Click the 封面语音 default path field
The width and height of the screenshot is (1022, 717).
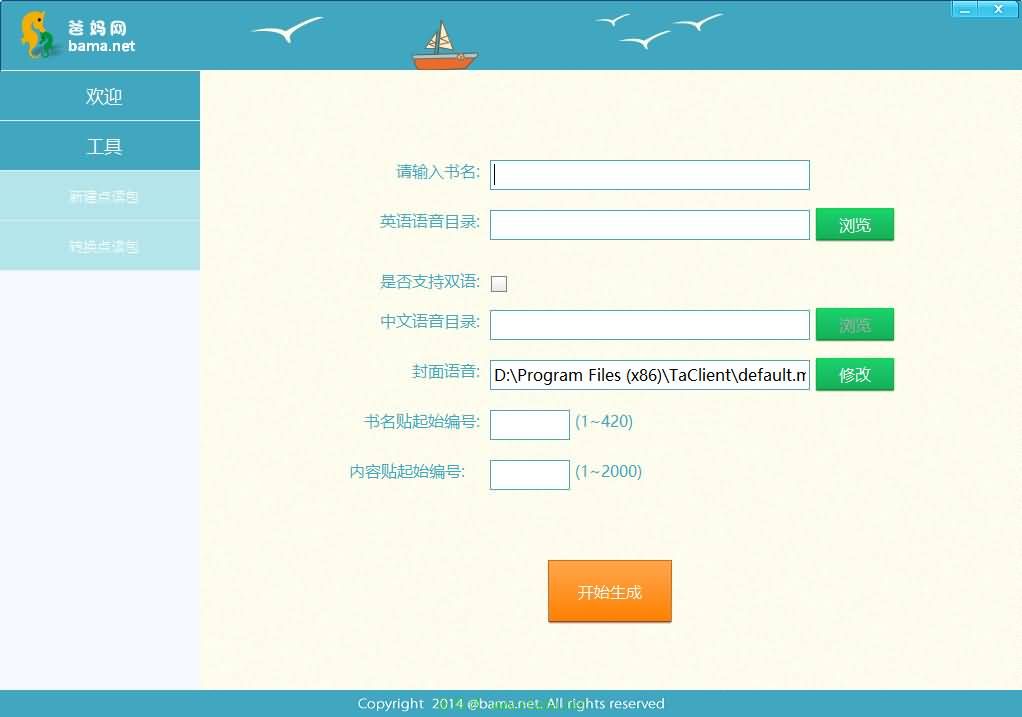[649, 375]
